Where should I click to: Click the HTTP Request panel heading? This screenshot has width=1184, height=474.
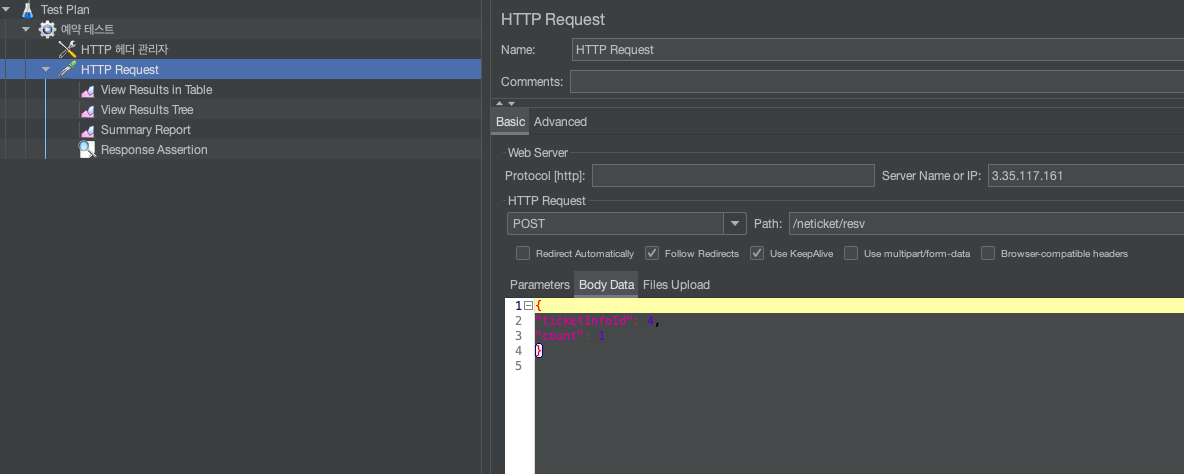[553, 20]
